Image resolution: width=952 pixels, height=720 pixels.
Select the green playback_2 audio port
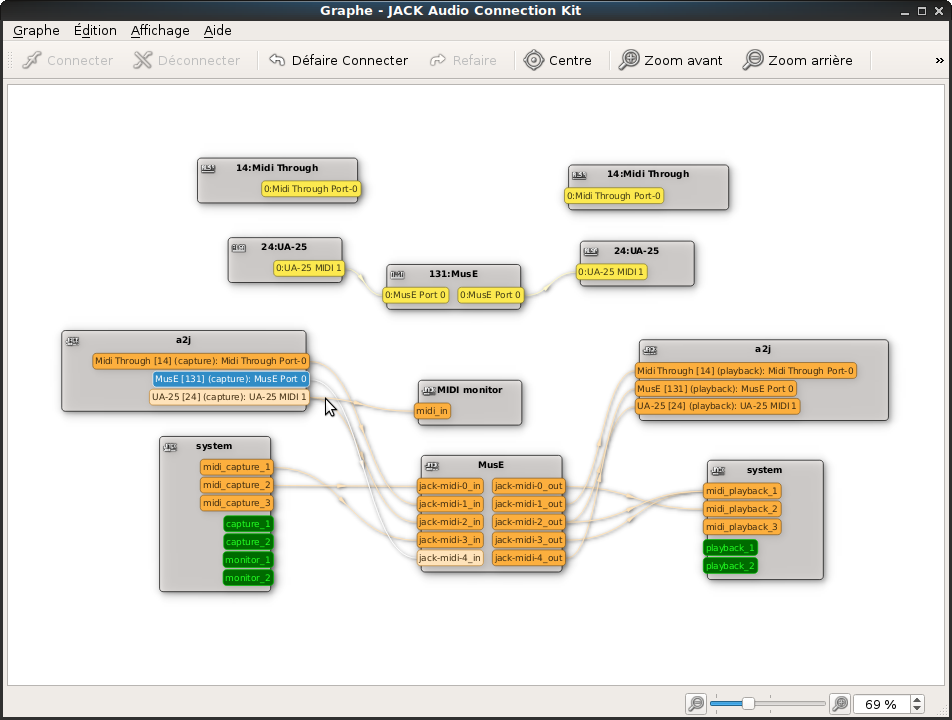coord(730,566)
